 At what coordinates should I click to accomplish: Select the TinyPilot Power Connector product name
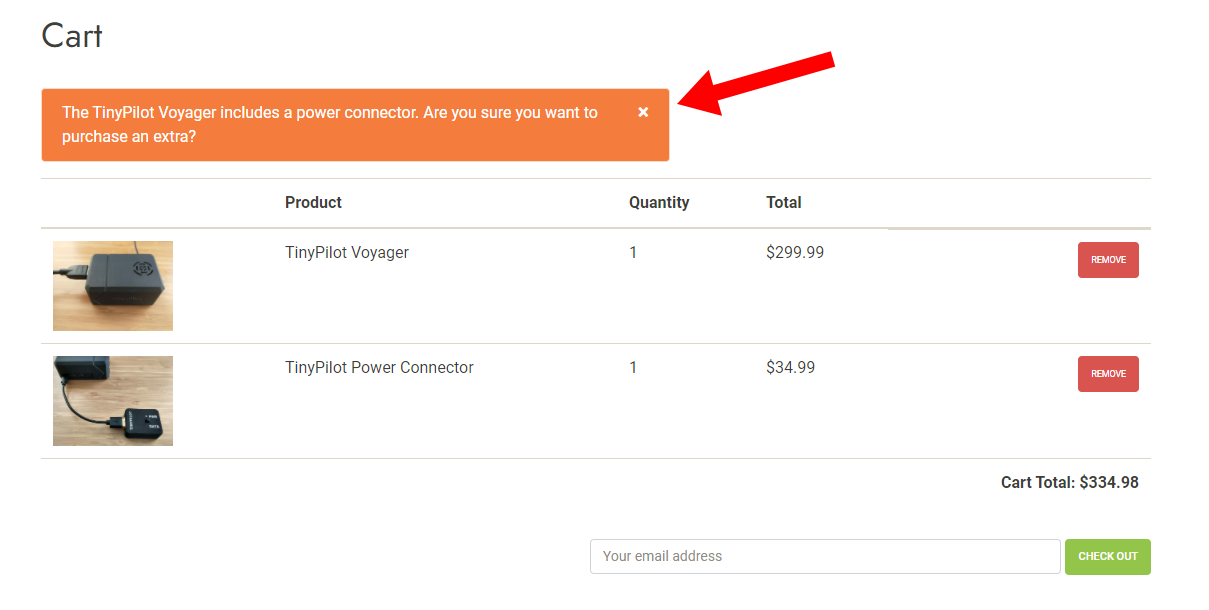pyautogui.click(x=379, y=367)
